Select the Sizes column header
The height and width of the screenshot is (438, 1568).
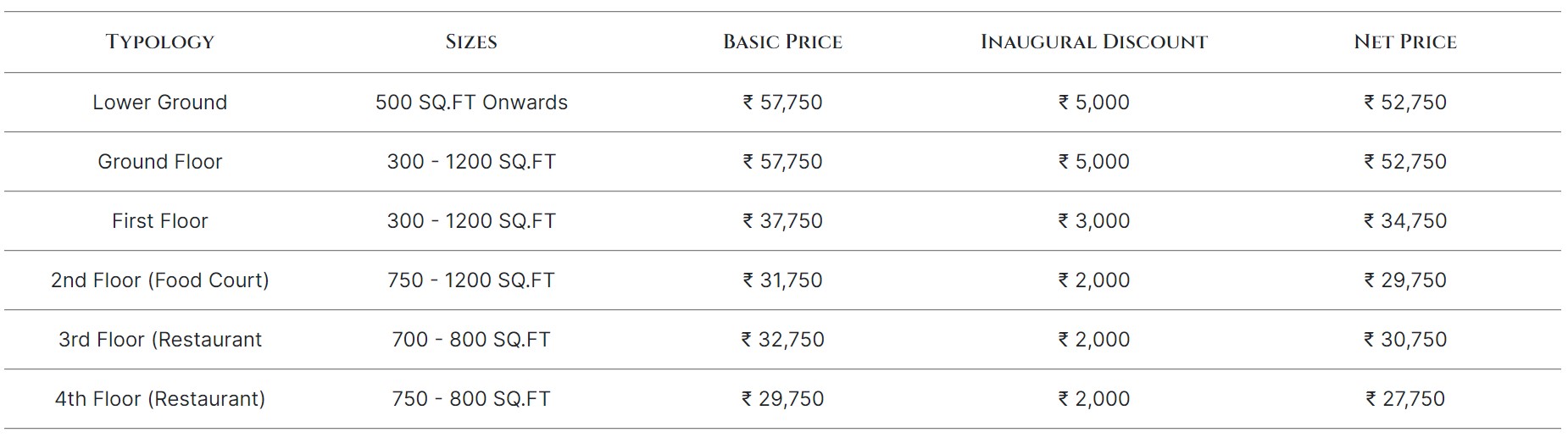point(471,42)
